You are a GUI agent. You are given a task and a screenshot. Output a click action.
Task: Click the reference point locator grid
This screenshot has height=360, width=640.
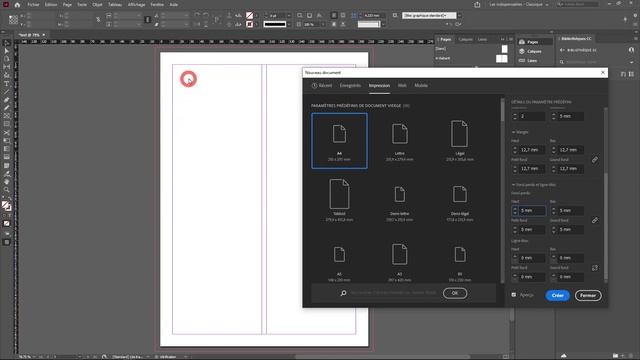[13, 20]
